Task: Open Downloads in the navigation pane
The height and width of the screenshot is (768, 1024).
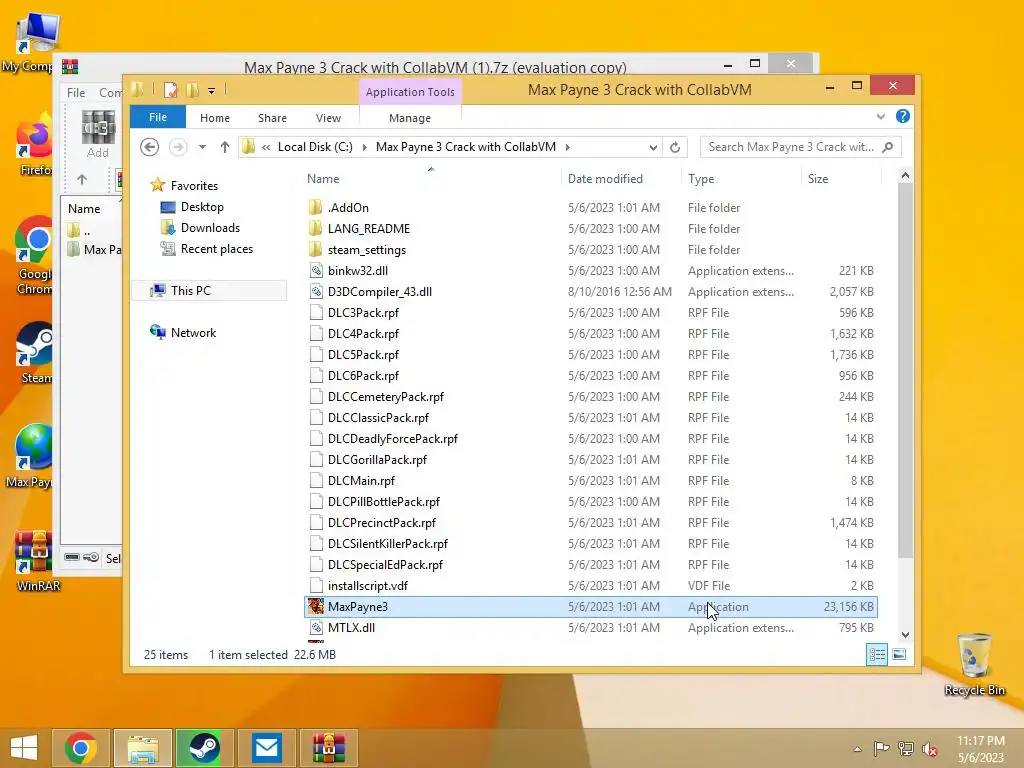Action: coord(210,227)
